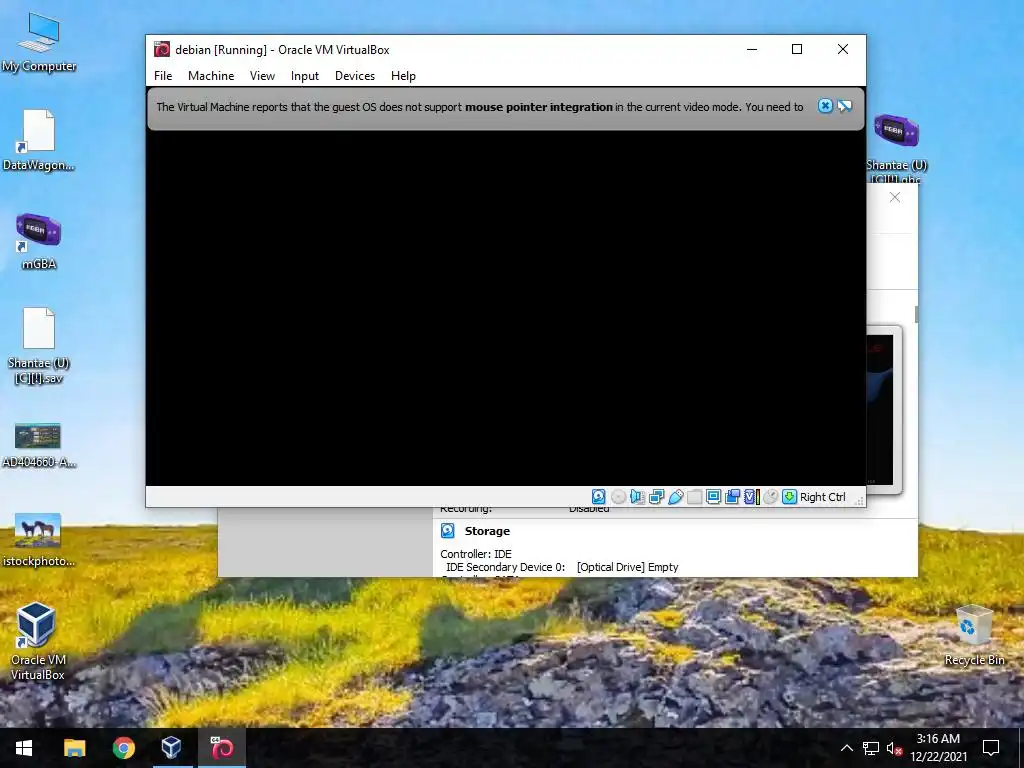Click the network adapters indicator icon

pos(656,497)
